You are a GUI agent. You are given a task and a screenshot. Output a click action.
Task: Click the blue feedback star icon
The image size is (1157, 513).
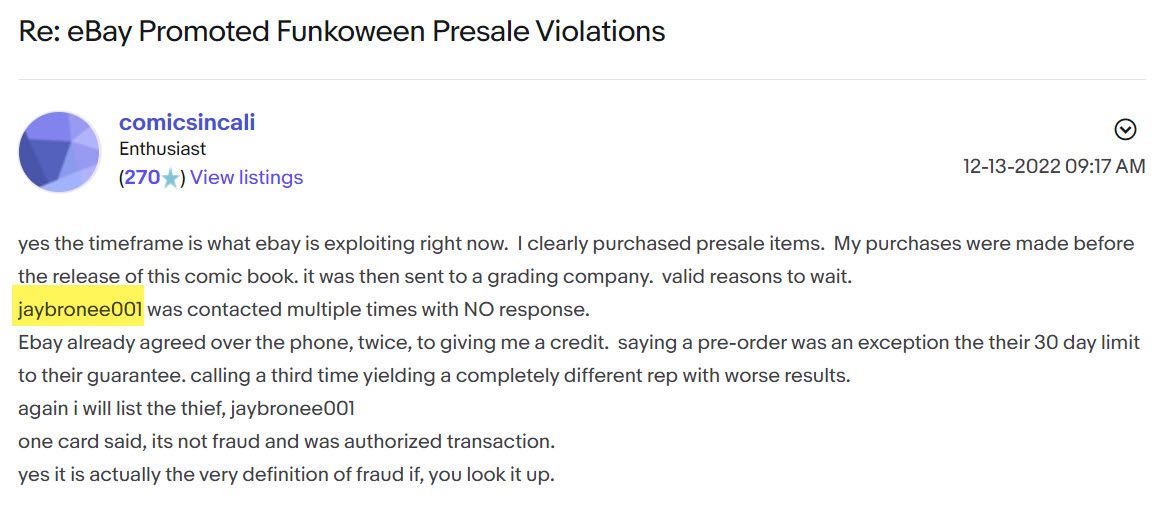pos(170,178)
